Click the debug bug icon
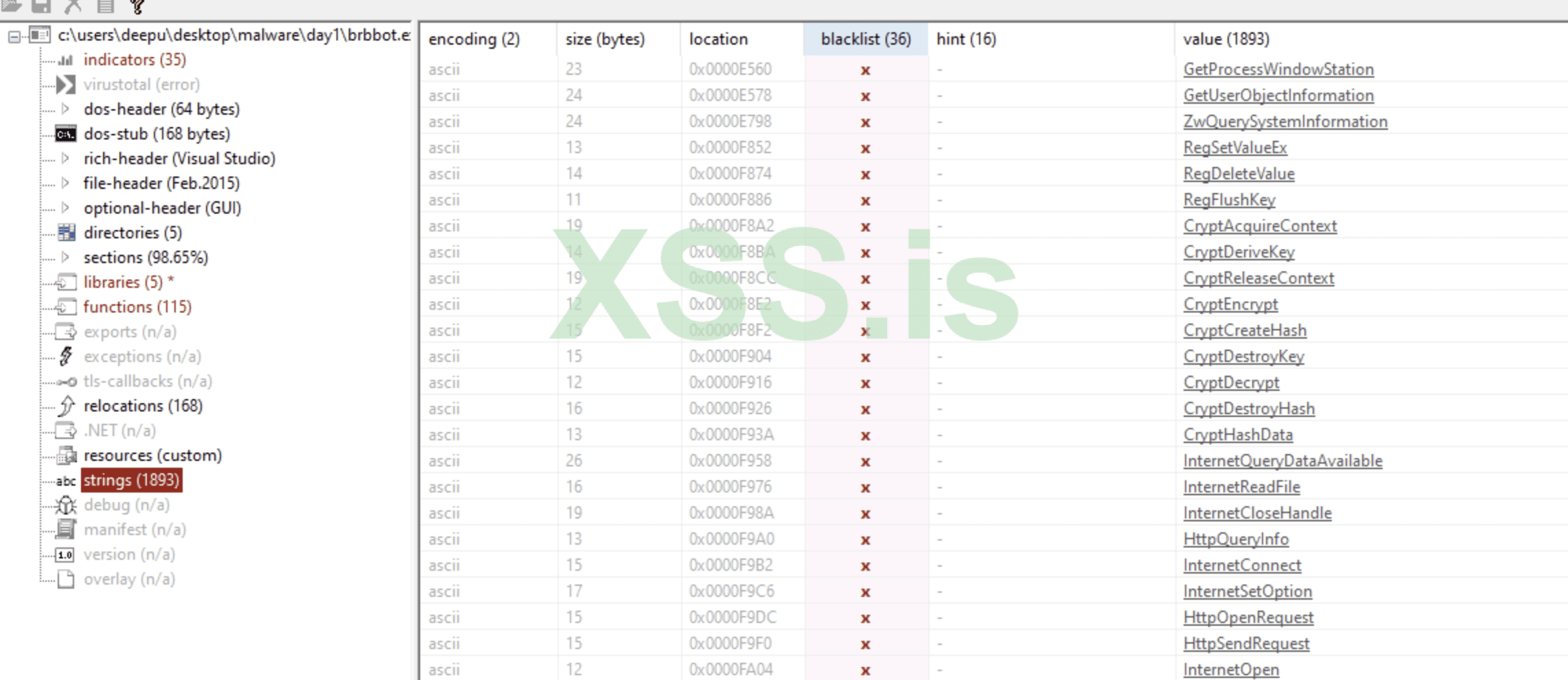Image resolution: width=1568 pixels, height=680 pixels. pyautogui.click(x=66, y=506)
